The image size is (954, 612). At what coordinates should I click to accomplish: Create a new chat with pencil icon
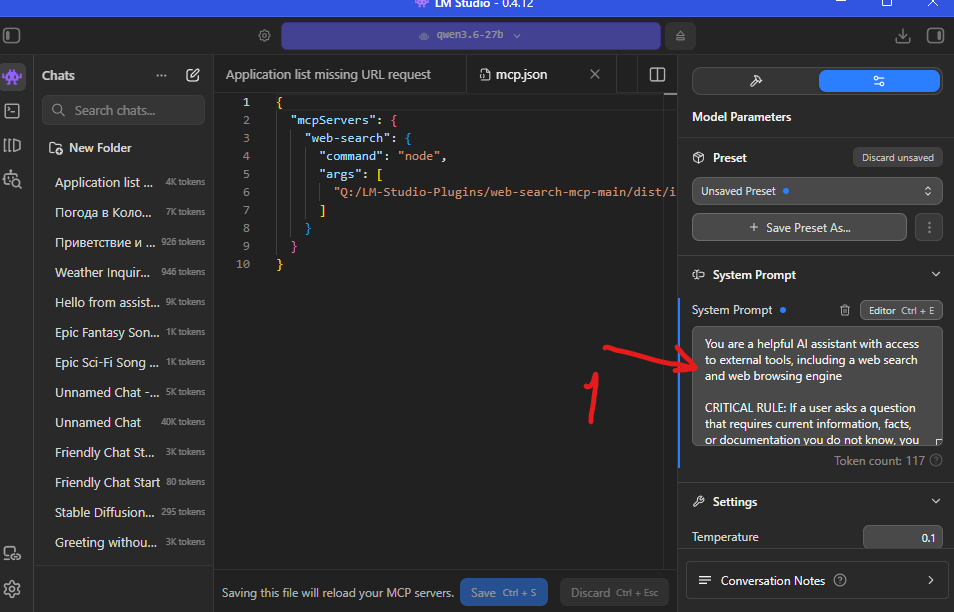tap(192, 75)
